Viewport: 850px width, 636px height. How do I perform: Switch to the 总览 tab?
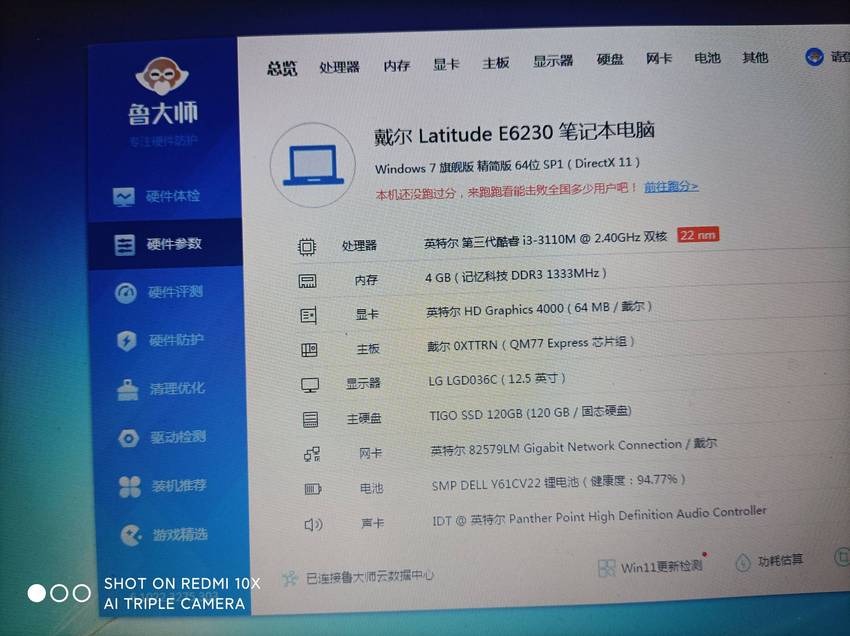[282, 69]
